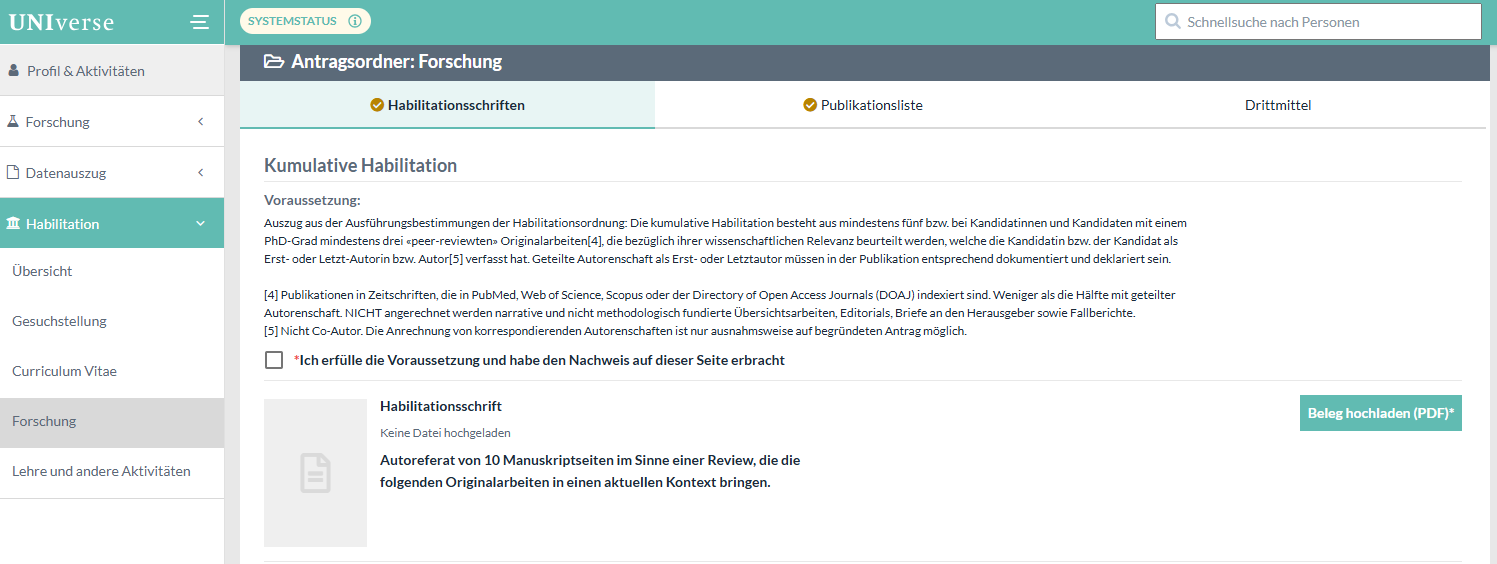Check the 'Ich erfülle die Voraussetzung' checkbox
This screenshot has height=564, width=1497.
point(274,360)
